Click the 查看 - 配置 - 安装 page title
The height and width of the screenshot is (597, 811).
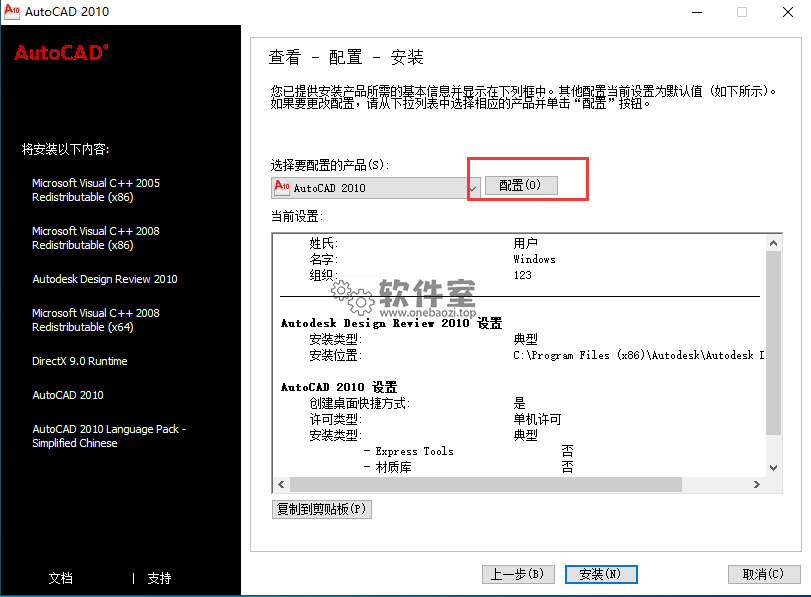coord(346,57)
